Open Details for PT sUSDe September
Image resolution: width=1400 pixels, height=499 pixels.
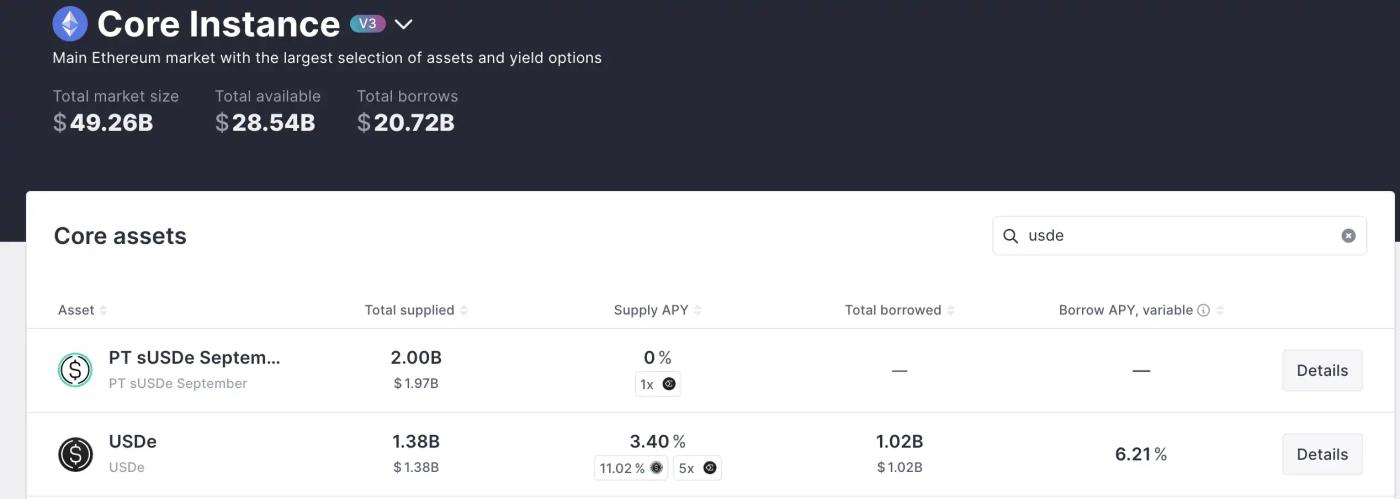[1322, 370]
